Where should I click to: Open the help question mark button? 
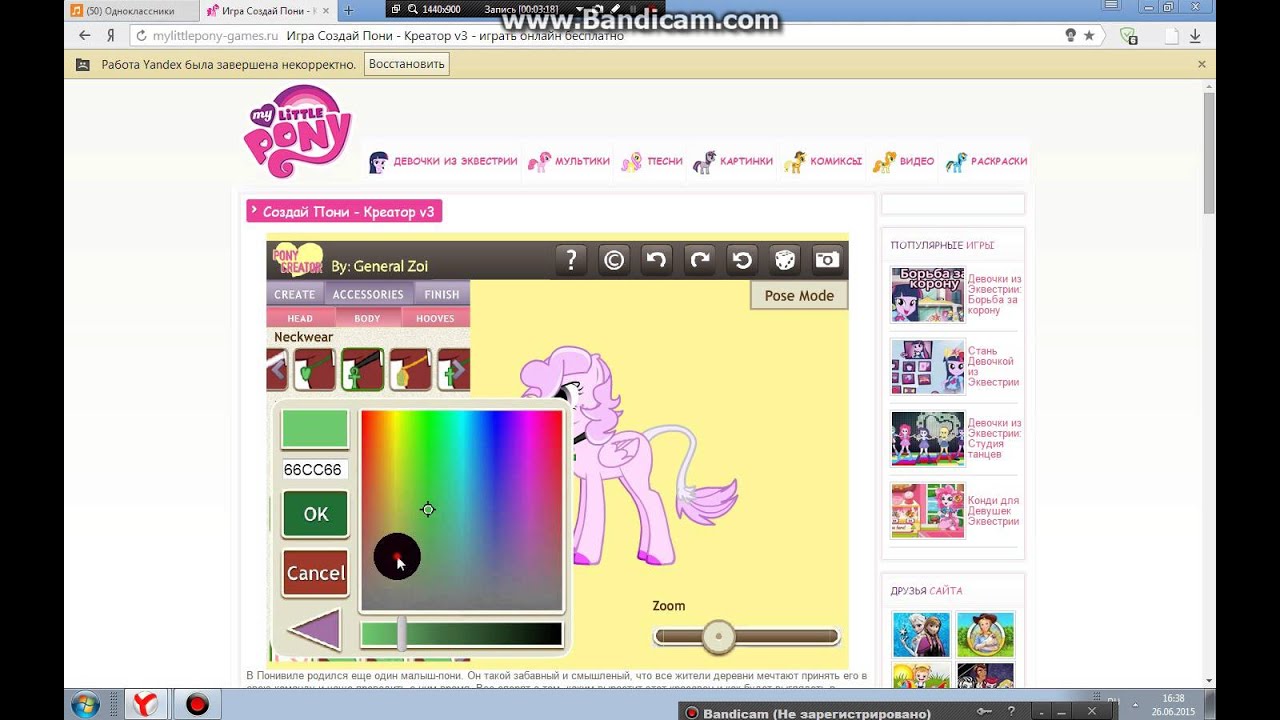[571, 260]
